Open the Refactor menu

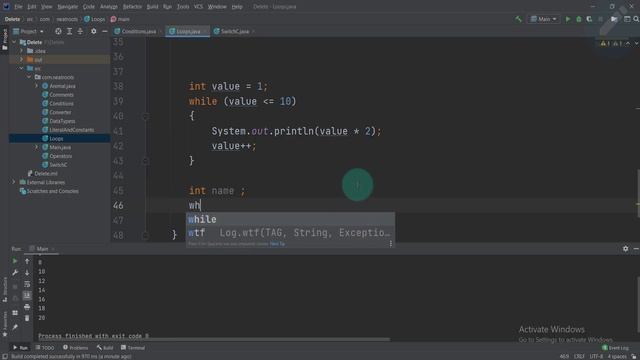(132, 7)
